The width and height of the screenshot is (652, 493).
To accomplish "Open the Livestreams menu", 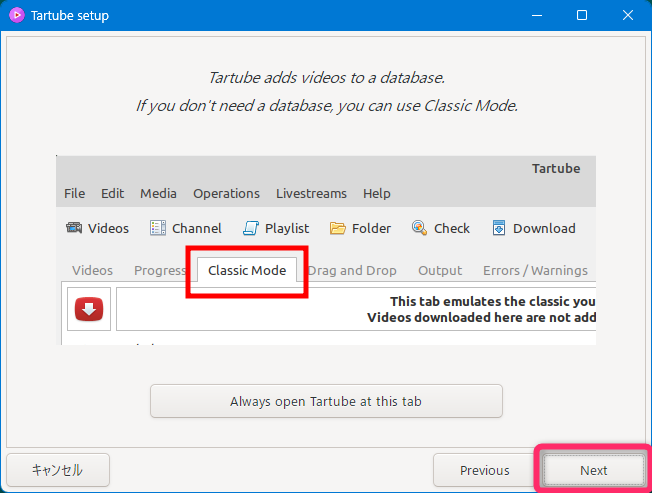I will pos(311,193).
